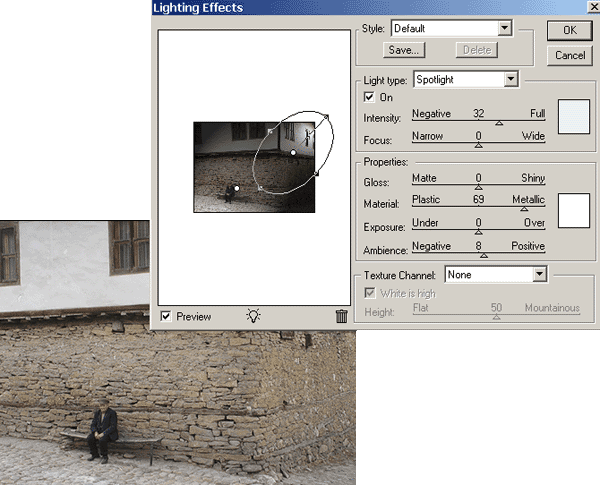Toggle the White is high checkbox
Screen dimensions: 600x485
(x=370, y=293)
